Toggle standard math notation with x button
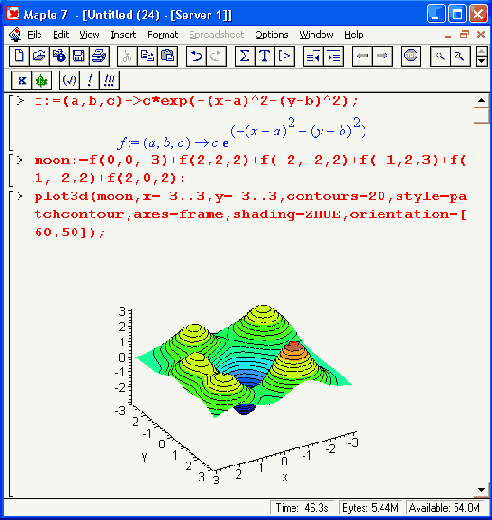 coord(22,80)
